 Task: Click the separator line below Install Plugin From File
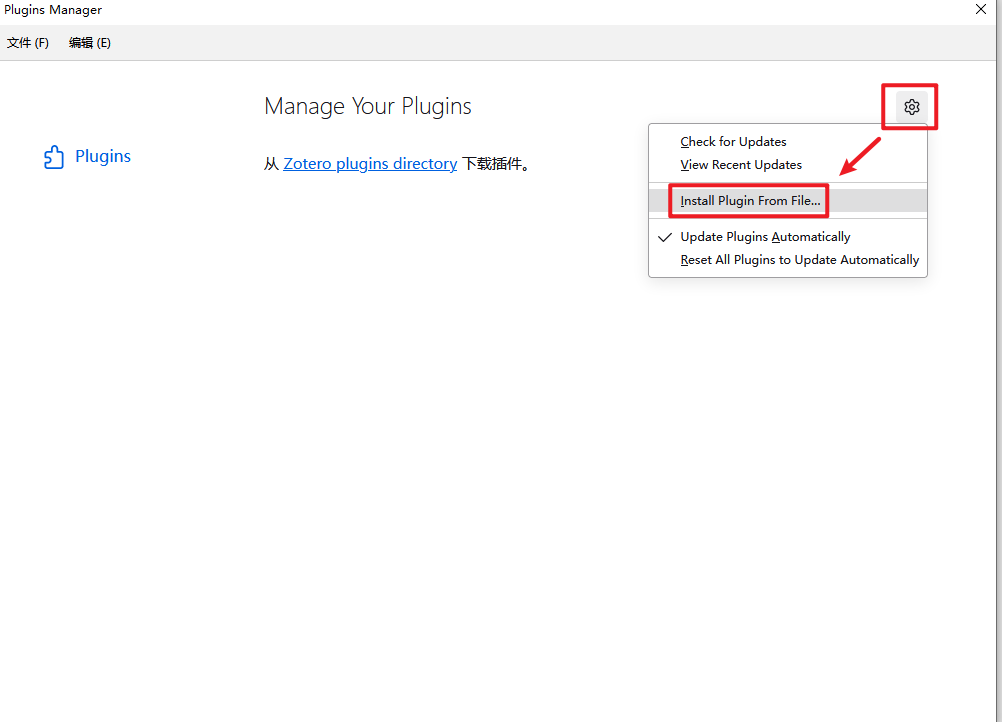(x=788, y=219)
